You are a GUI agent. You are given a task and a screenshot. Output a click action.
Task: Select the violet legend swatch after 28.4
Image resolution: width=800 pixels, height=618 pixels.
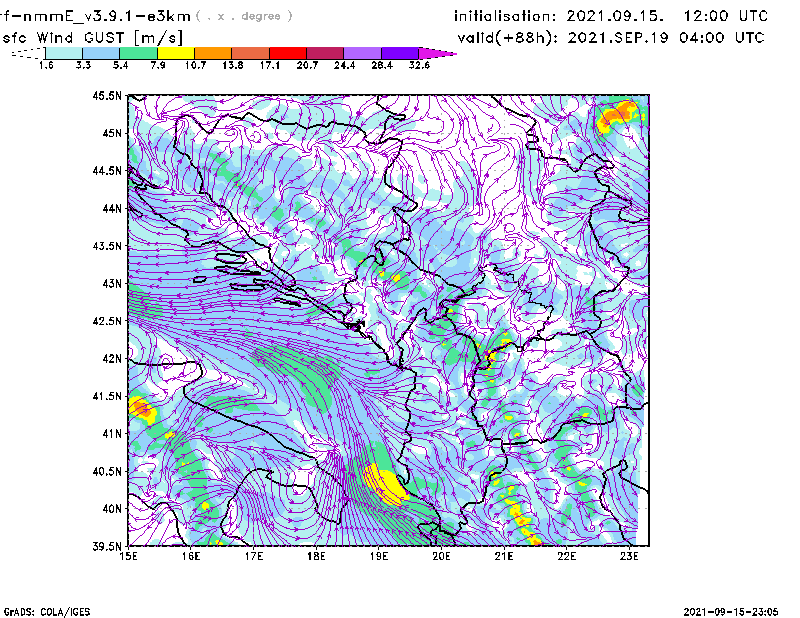pyautogui.click(x=400, y=53)
